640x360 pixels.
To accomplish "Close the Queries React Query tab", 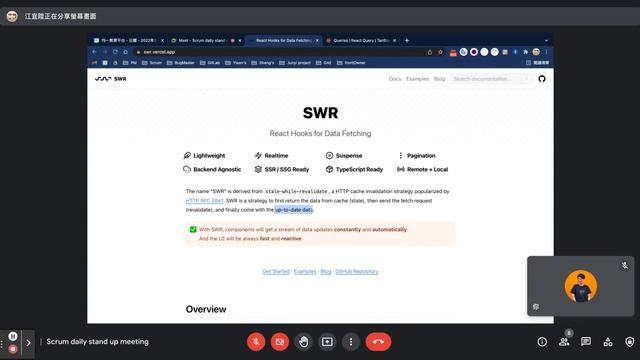I will (x=394, y=40).
